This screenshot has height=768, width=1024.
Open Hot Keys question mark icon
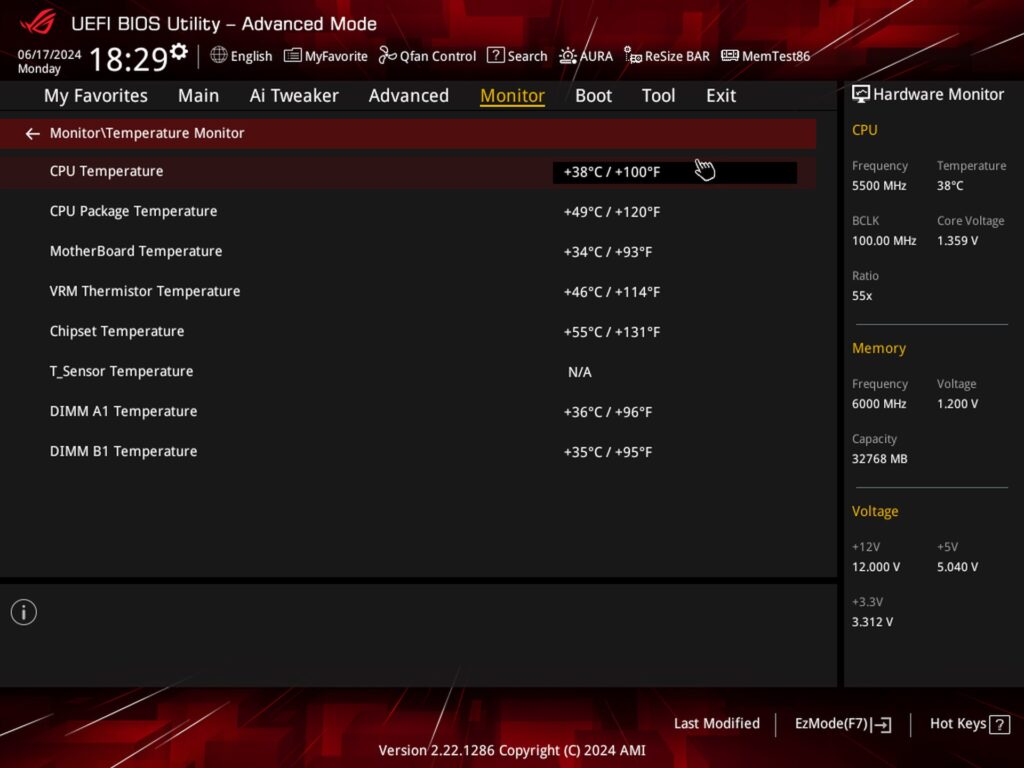(999, 724)
